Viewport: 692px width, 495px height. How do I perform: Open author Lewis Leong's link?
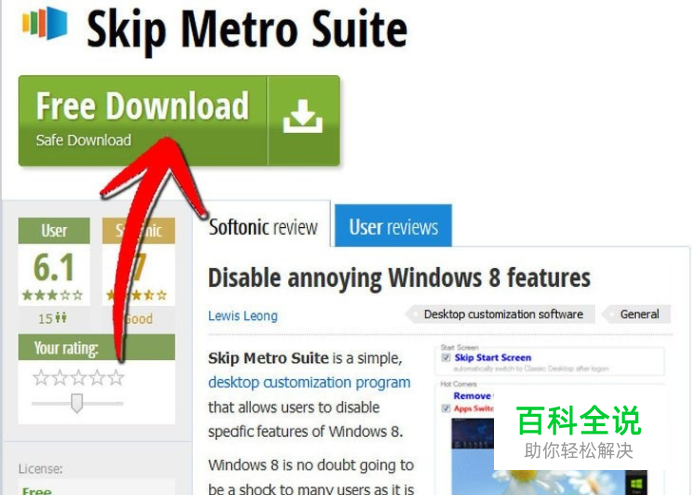[243, 316]
